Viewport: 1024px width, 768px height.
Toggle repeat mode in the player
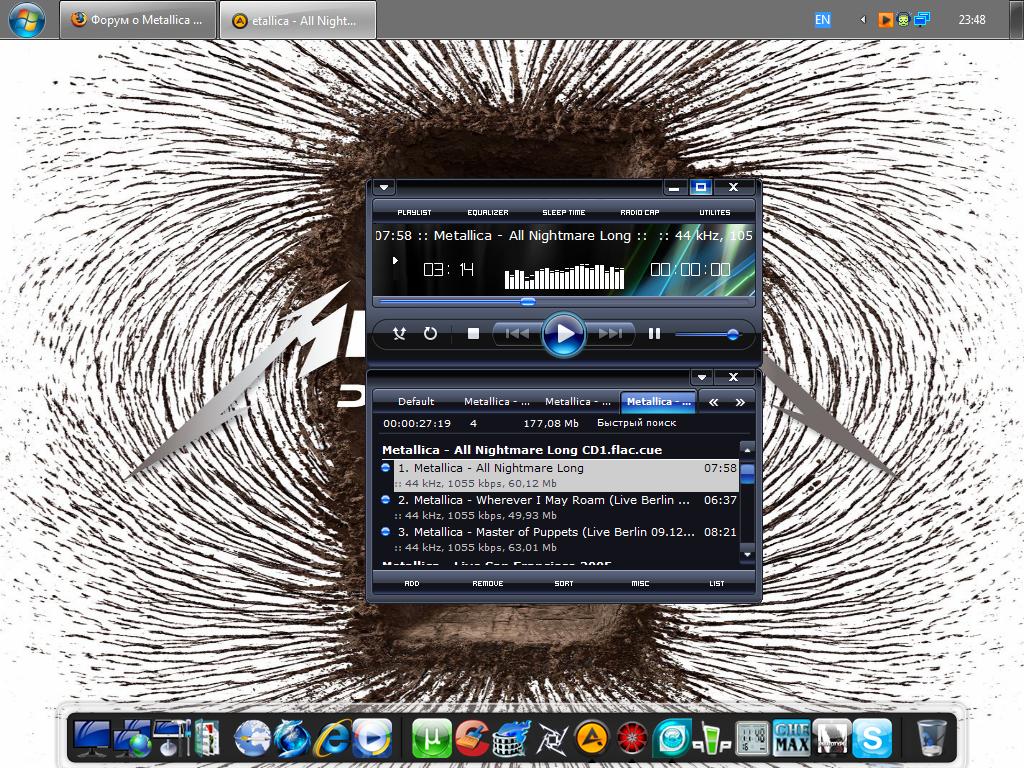click(x=430, y=334)
